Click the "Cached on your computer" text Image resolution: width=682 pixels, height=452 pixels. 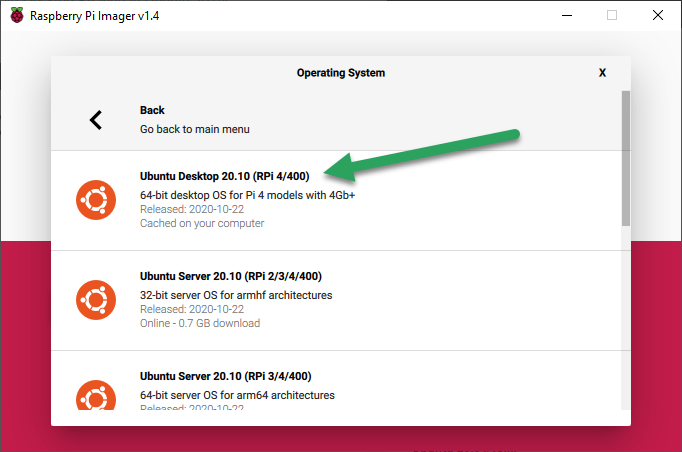(202, 223)
